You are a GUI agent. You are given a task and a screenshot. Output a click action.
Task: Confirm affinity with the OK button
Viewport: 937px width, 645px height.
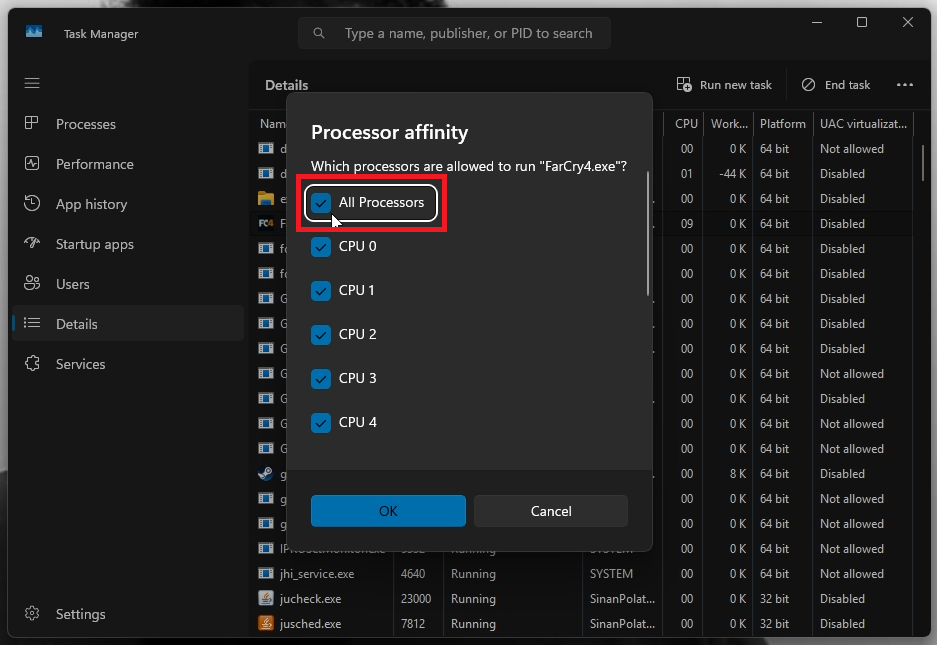(388, 511)
